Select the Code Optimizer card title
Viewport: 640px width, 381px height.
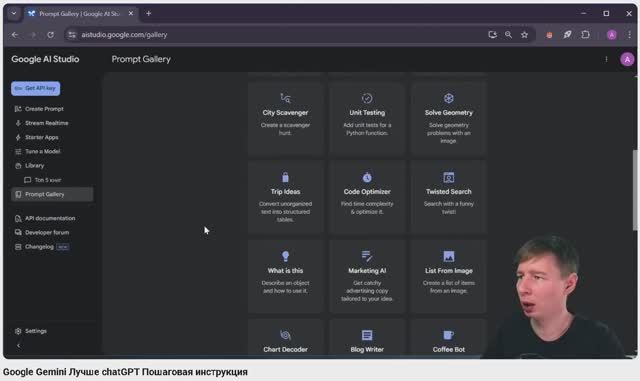coord(367,192)
